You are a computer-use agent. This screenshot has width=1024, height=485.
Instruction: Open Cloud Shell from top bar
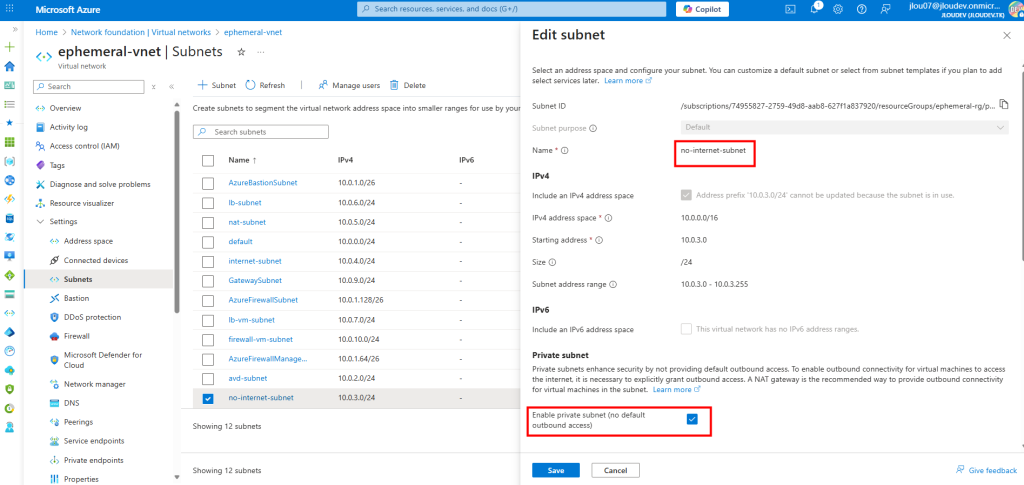[790, 9]
